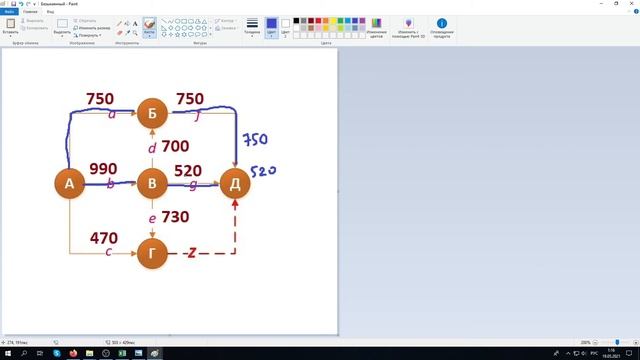Screen dimensions: 640x360
Task: Open Skype from the taskbar
Action: pos(57,353)
